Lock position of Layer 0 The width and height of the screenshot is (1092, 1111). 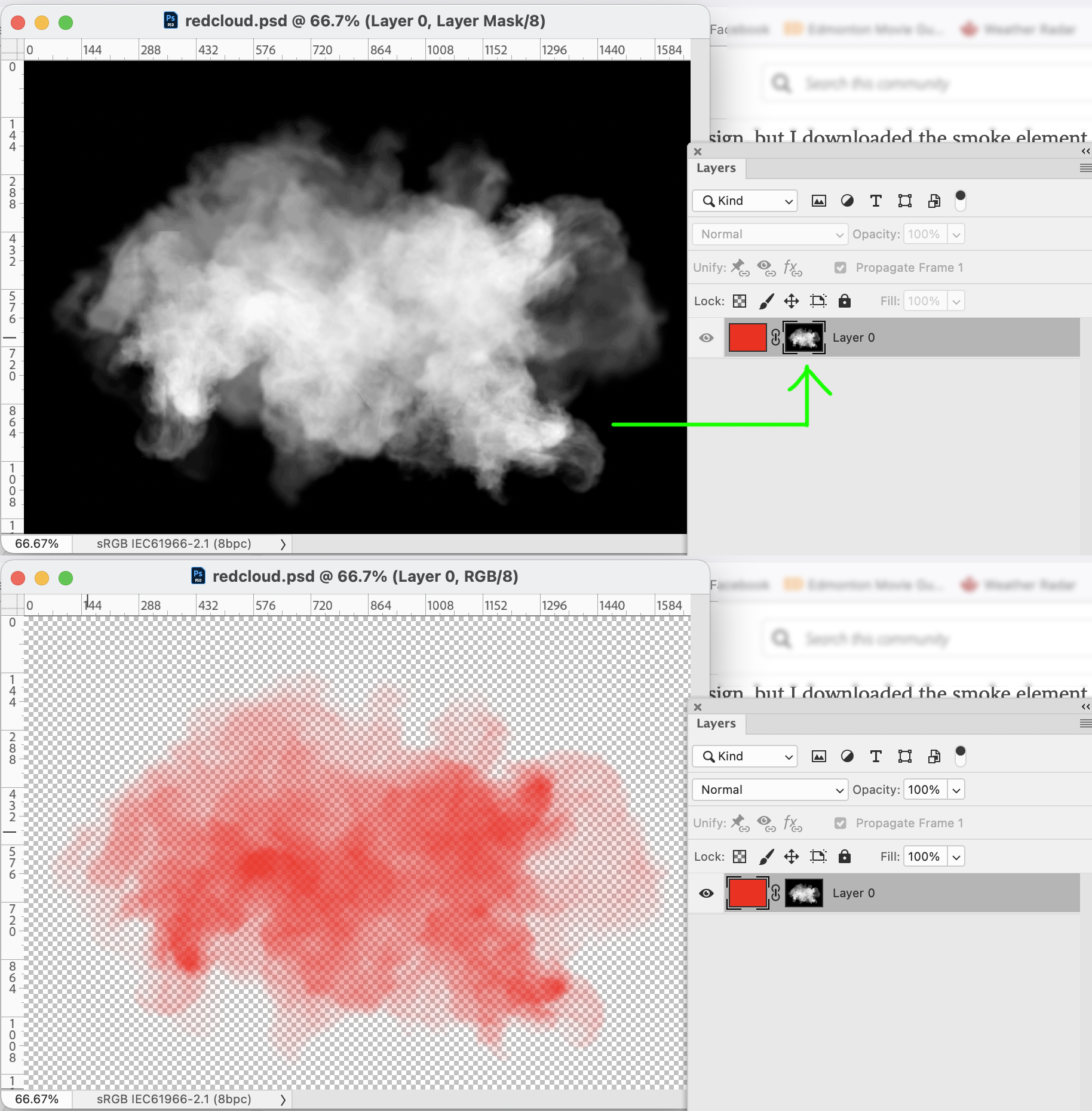[791, 300]
